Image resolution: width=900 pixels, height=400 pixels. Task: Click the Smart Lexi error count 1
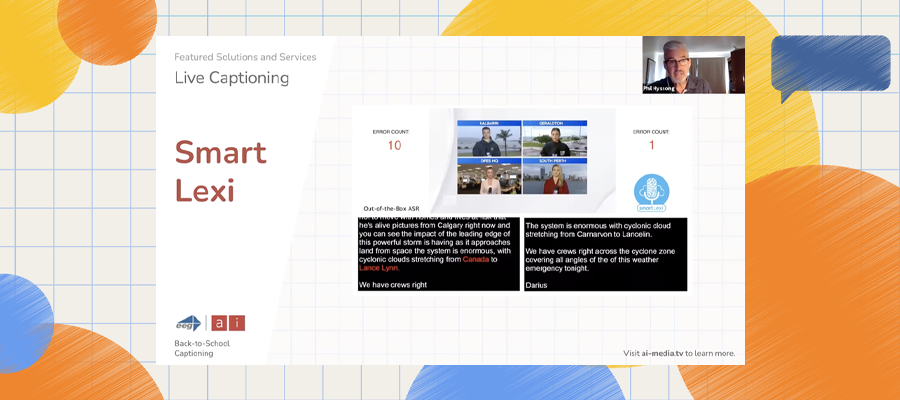(651, 146)
